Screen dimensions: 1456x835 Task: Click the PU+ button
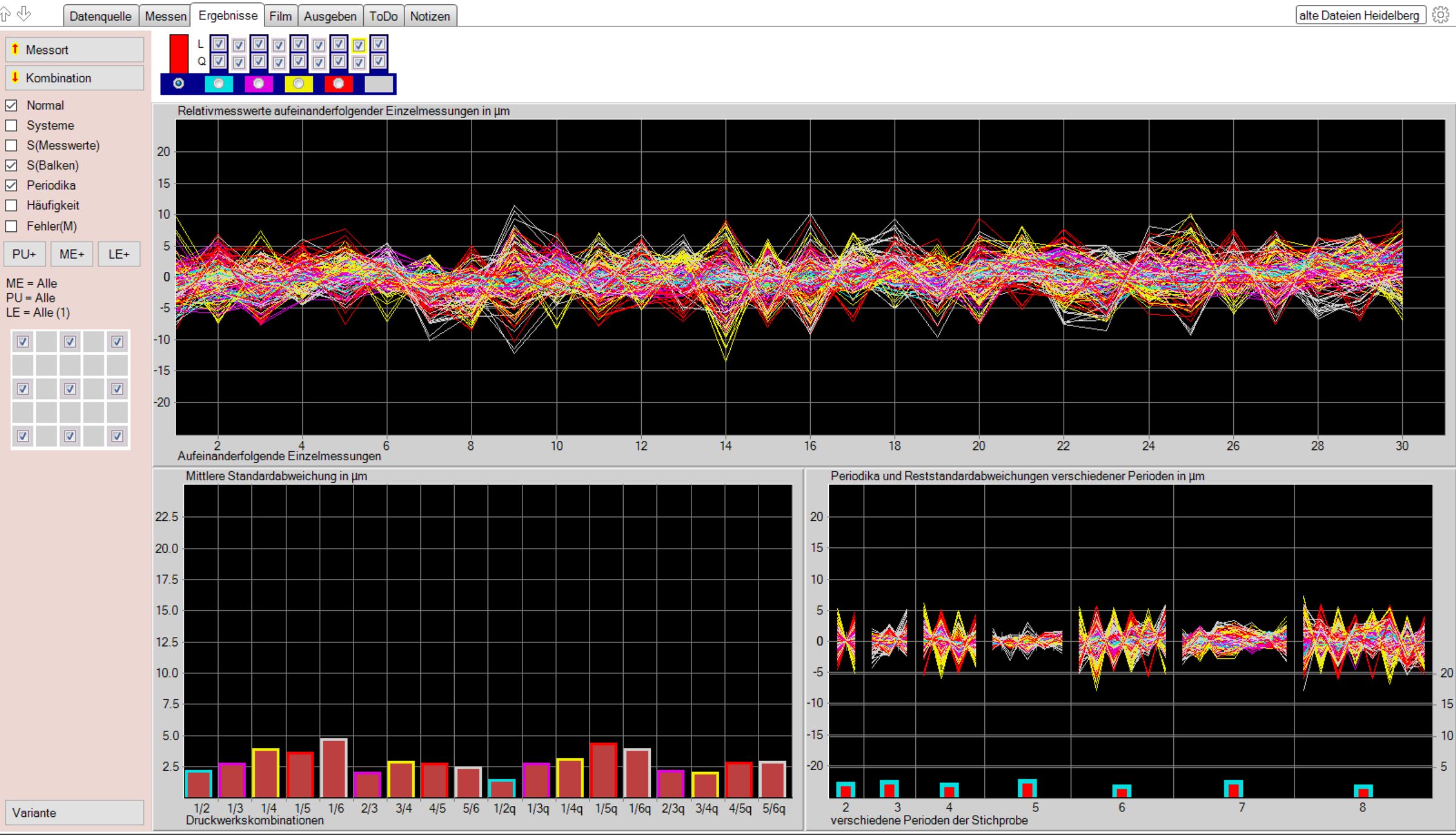click(24, 254)
